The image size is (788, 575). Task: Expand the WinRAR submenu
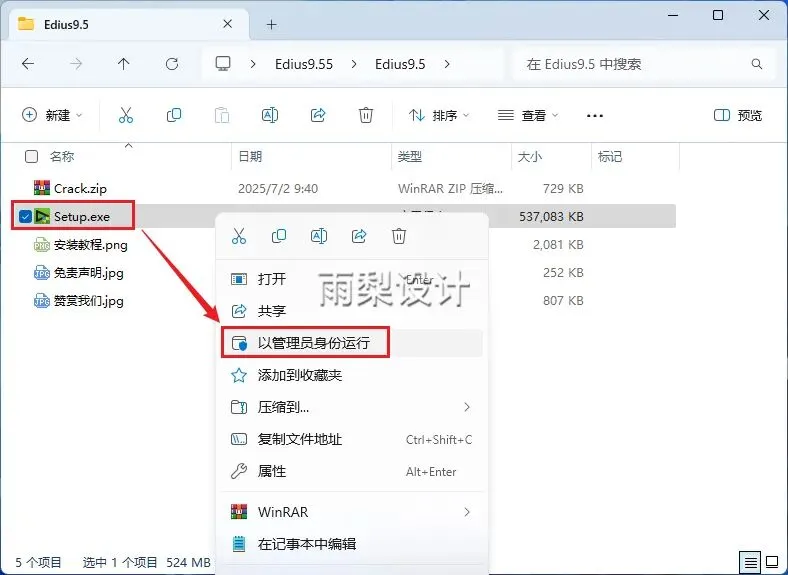(467, 512)
